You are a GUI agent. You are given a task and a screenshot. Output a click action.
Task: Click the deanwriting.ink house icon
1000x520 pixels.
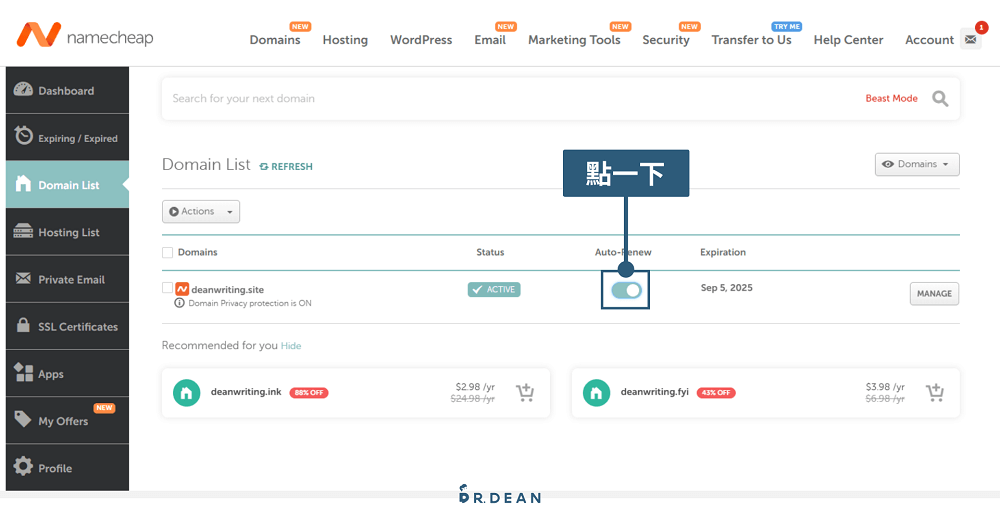pyautogui.click(x=186, y=392)
